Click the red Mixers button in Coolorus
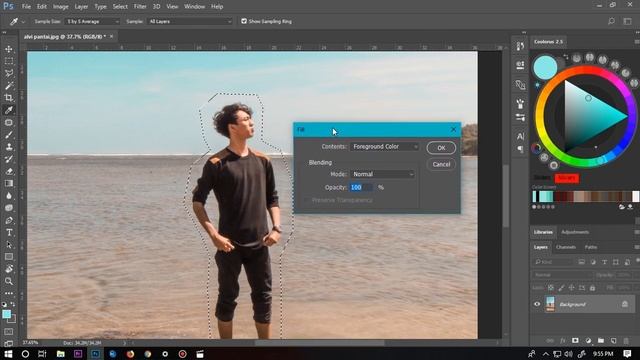The image size is (640, 360). pos(567,178)
